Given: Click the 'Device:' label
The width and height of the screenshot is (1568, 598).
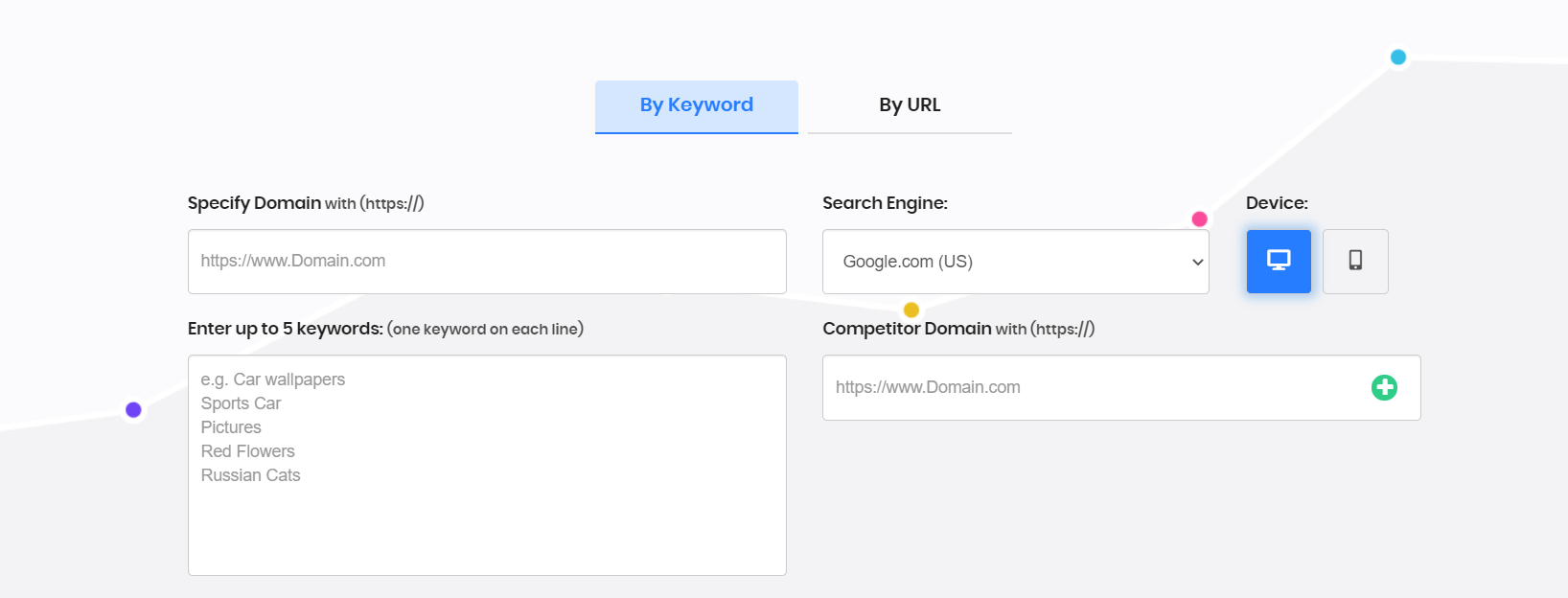Looking at the screenshot, I should tap(1277, 203).
